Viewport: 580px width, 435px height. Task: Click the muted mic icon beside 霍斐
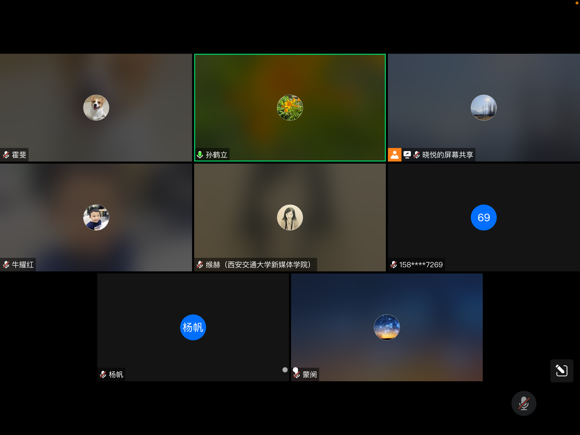pos(6,155)
